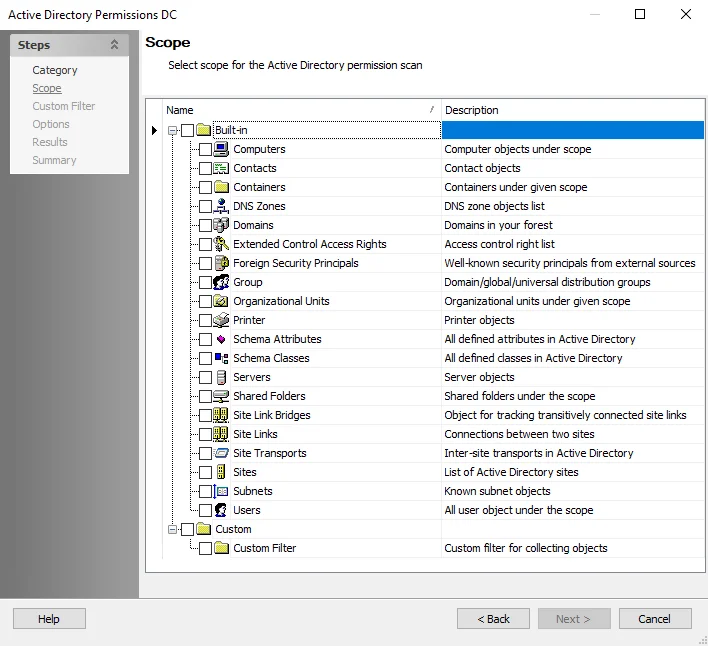This screenshot has height=646, width=708.
Task: Tick the Servers checkbox
Action: pyautogui.click(x=205, y=377)
